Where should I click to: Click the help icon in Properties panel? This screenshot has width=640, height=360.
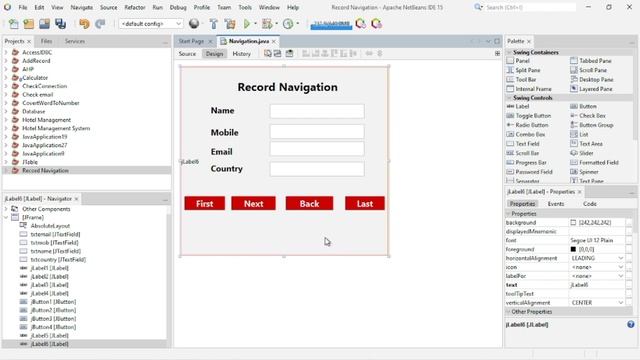pyautogui.click(x=631, y=324)
